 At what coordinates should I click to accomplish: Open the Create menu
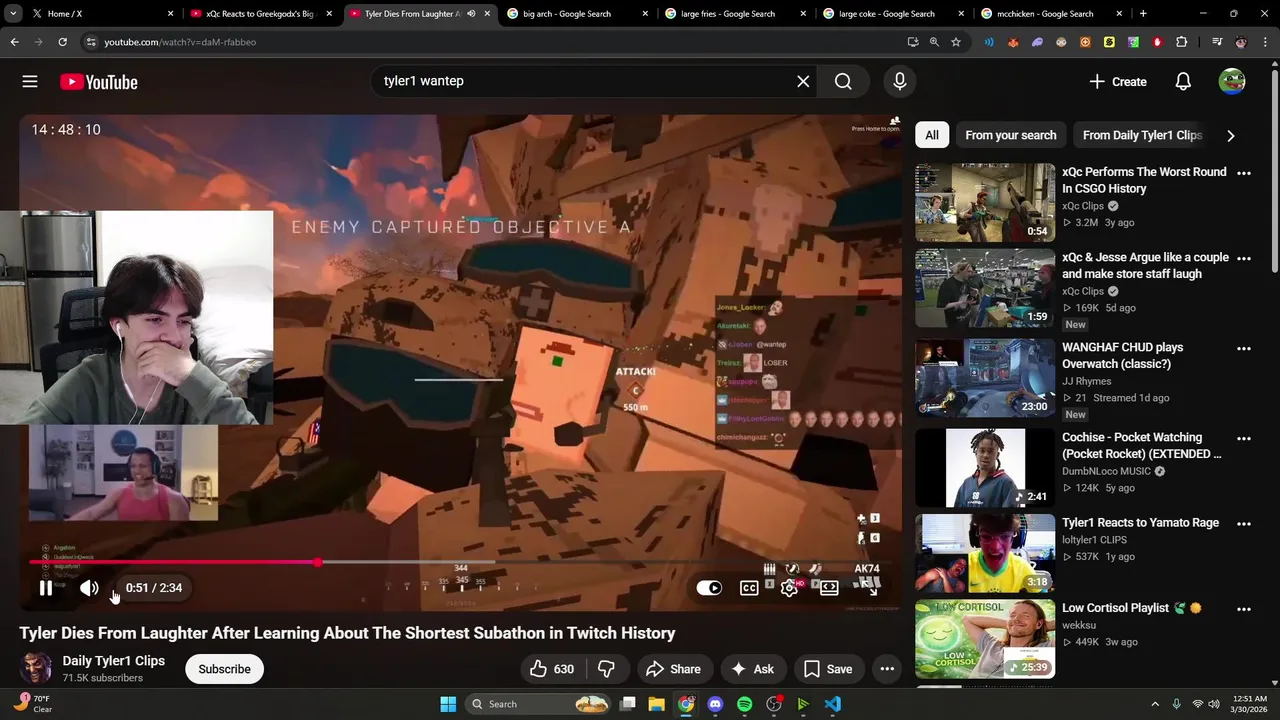coord(1118,82)
